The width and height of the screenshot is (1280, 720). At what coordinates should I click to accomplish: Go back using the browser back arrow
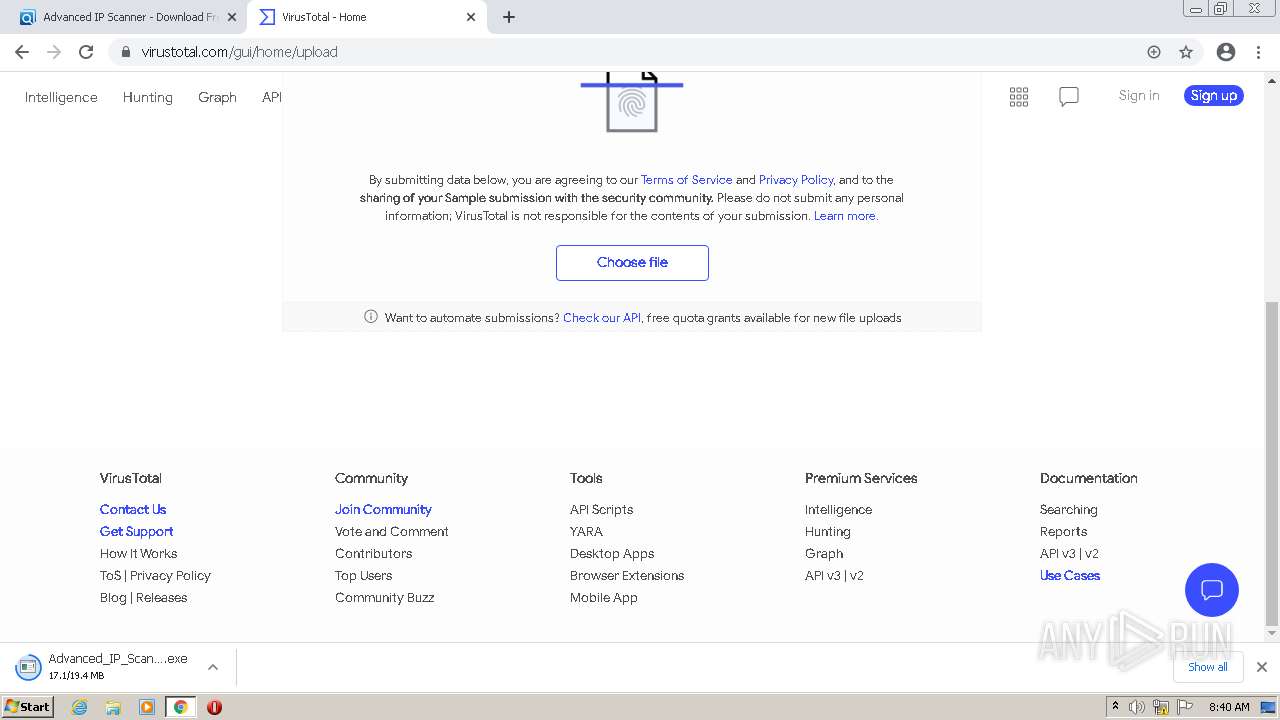point(22,52)
